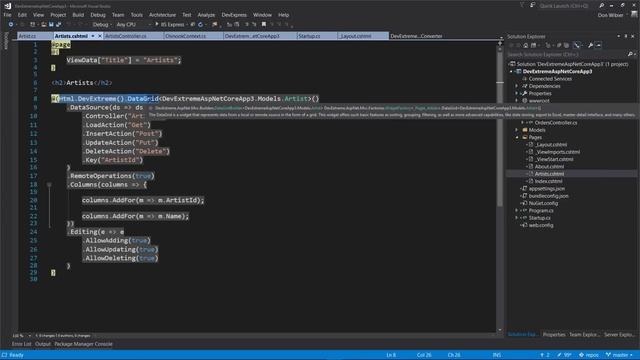
Task: Select About.cshtml in Solution Explorer
Action: click(549, 167)
